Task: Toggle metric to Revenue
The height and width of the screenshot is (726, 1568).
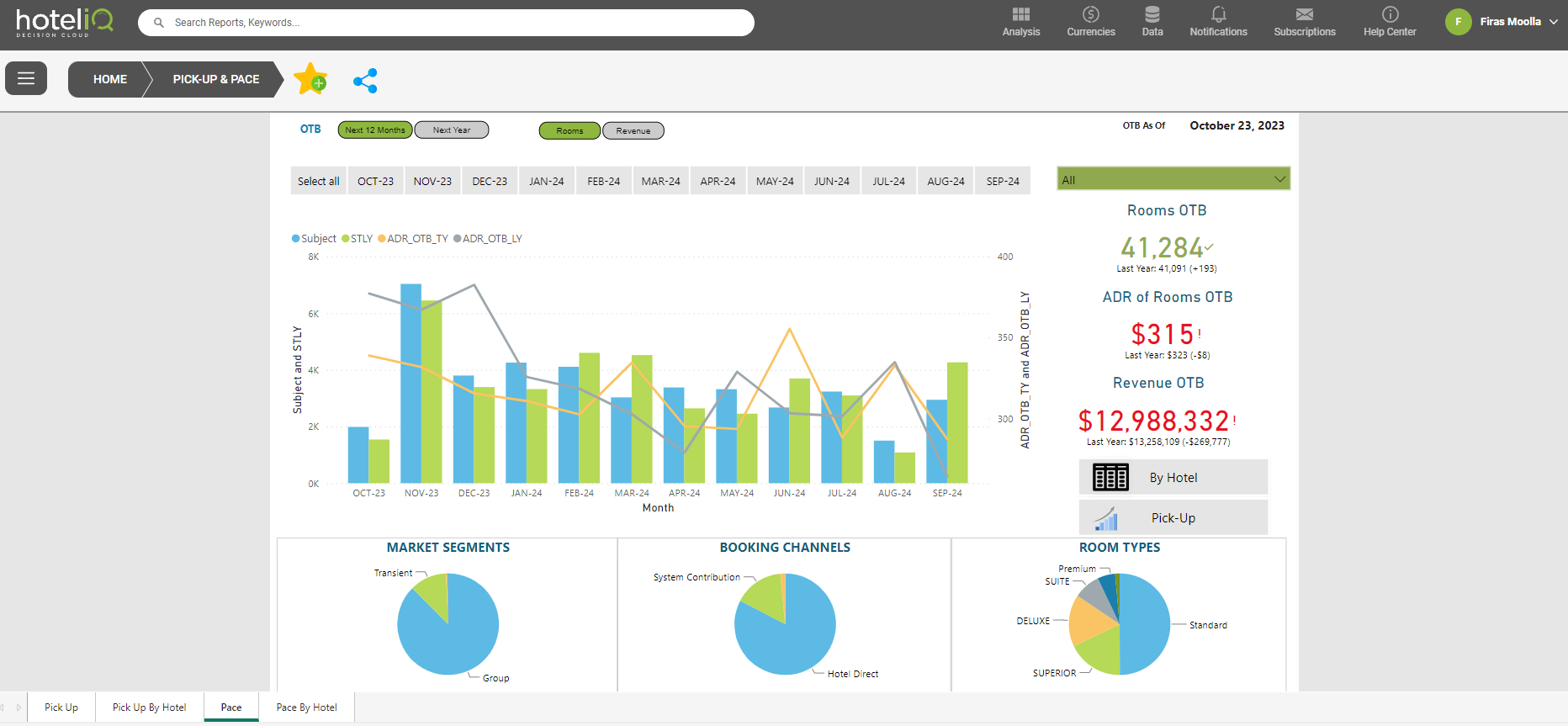Action: click(x=633, y=131)
